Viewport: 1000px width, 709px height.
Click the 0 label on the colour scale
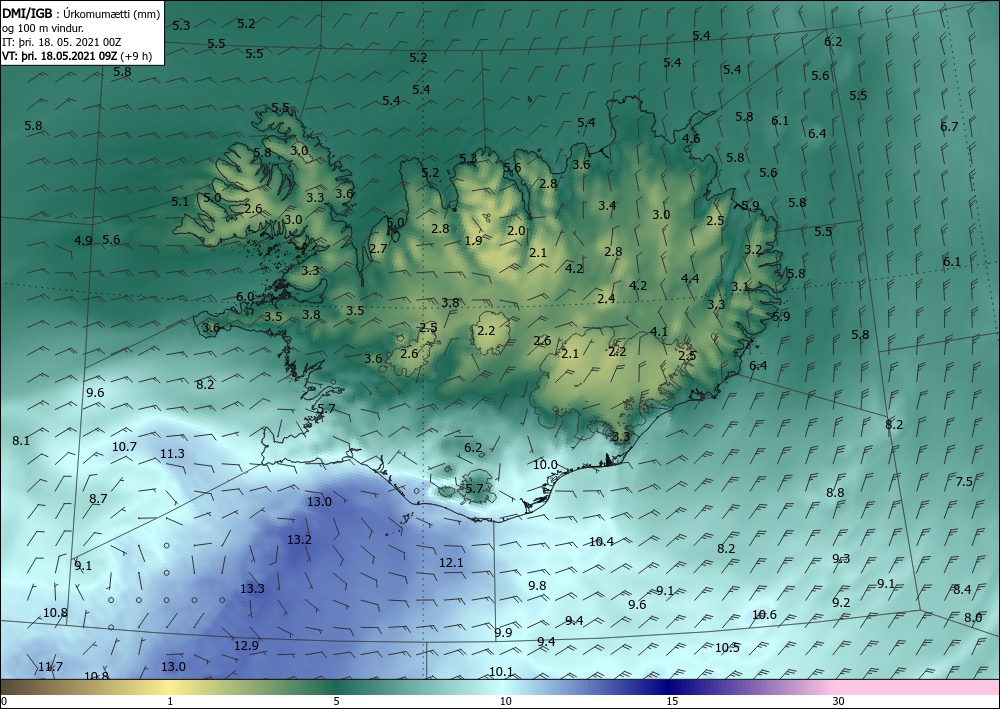coord(4,701)
